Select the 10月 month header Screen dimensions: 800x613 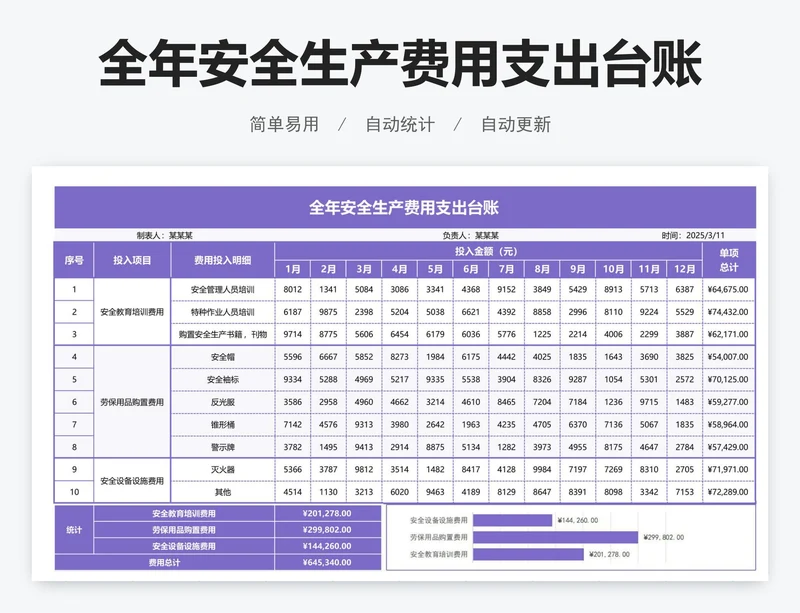tap(613, 269)
